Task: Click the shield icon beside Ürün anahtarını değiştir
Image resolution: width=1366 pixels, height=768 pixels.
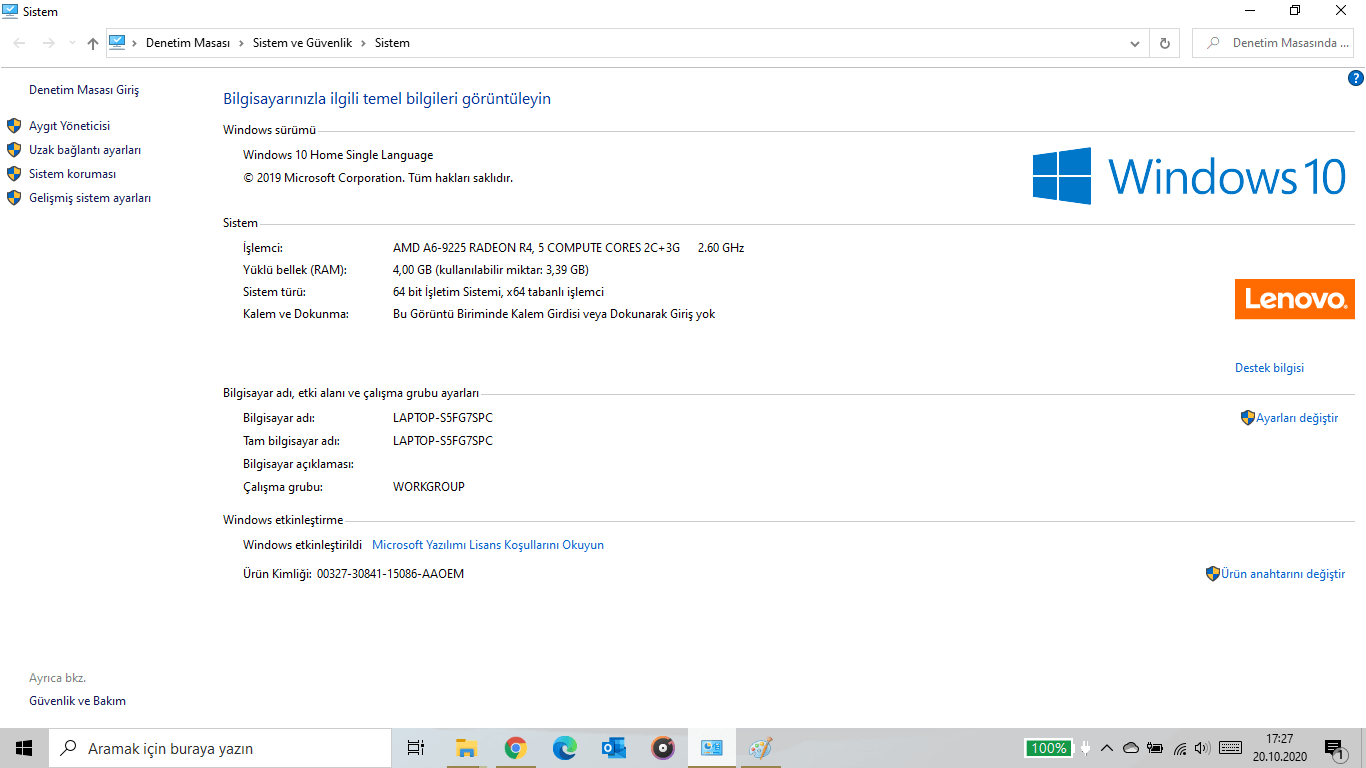Action: tap(1213, 574)
